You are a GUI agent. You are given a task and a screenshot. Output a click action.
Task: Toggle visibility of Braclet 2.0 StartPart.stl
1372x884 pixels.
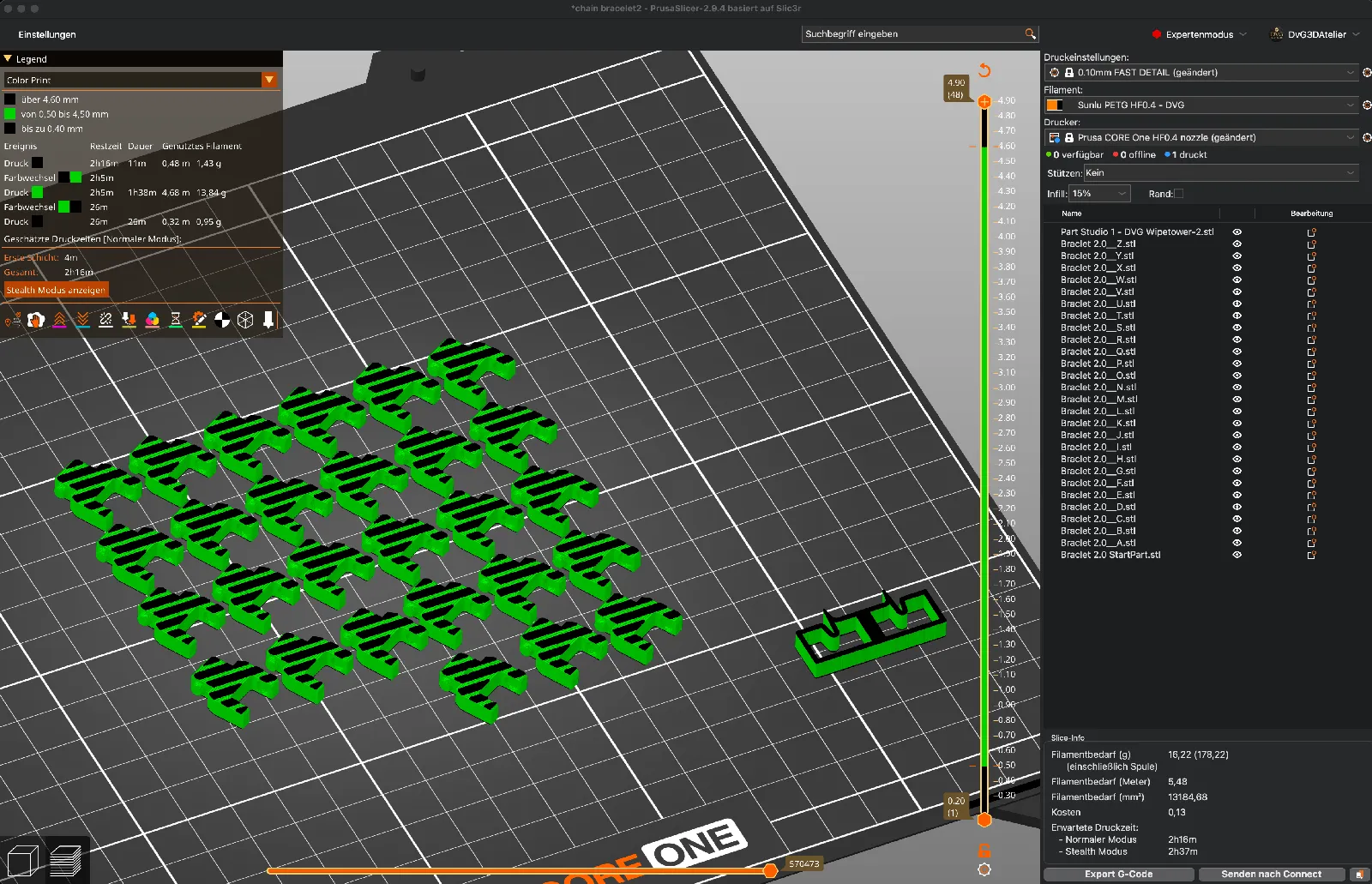tap(1237, 555)
